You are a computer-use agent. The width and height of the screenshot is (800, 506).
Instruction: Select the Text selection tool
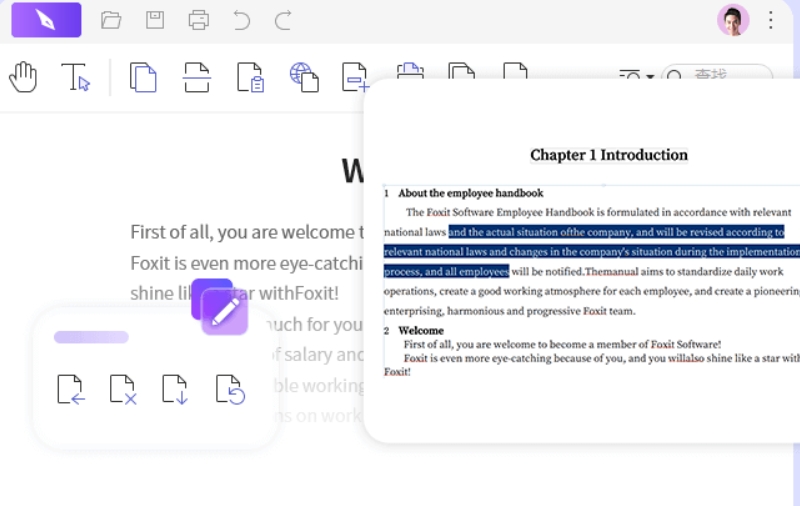(76, 77)
